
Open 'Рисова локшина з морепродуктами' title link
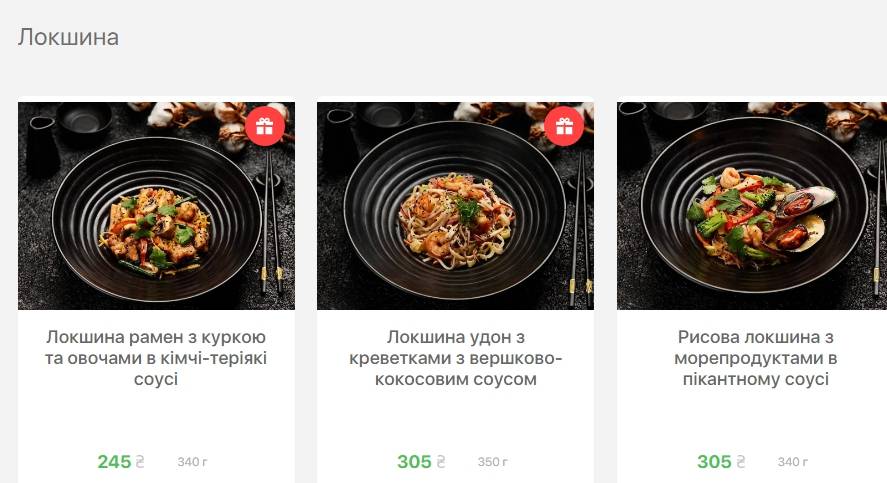755,358
